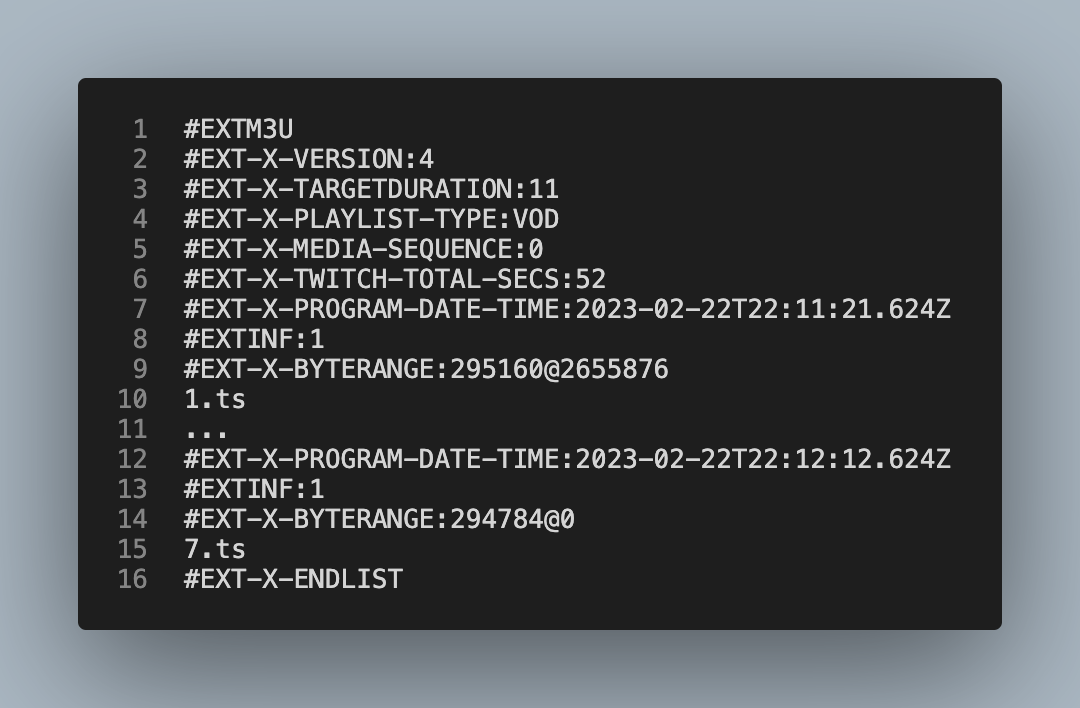The height and width of the screenshot is (708, 1080).
Task: Click the #EXTINF:1 text on line 8
Action: tap(254, 339)
